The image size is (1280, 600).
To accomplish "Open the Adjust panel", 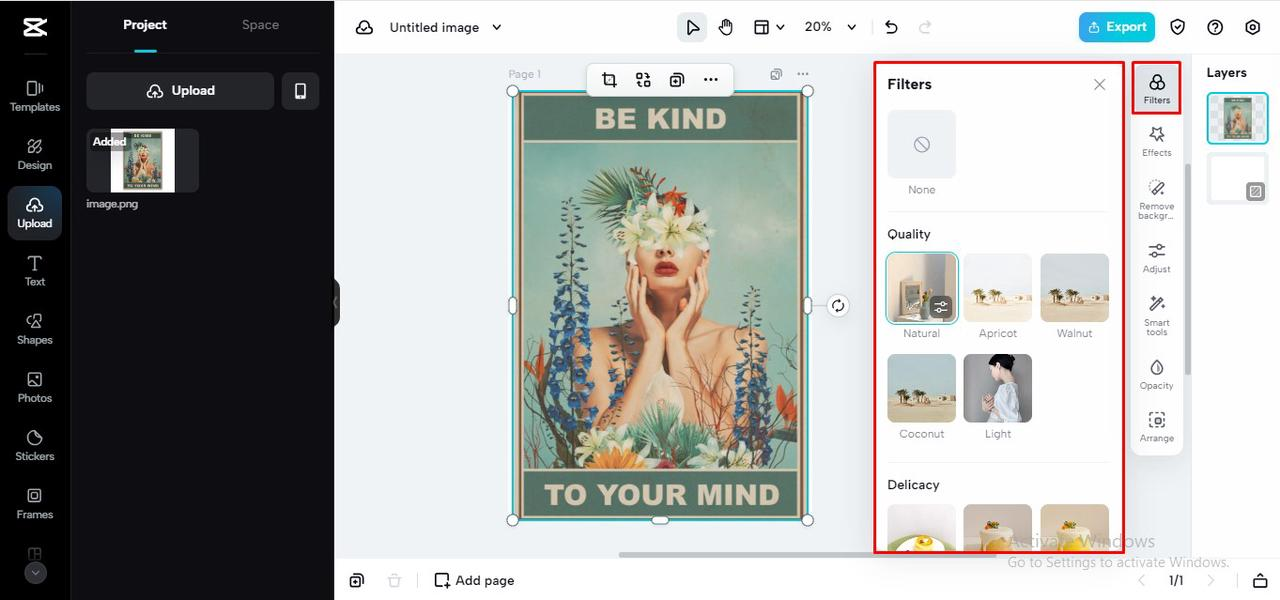I will [x=1156, y=255].
